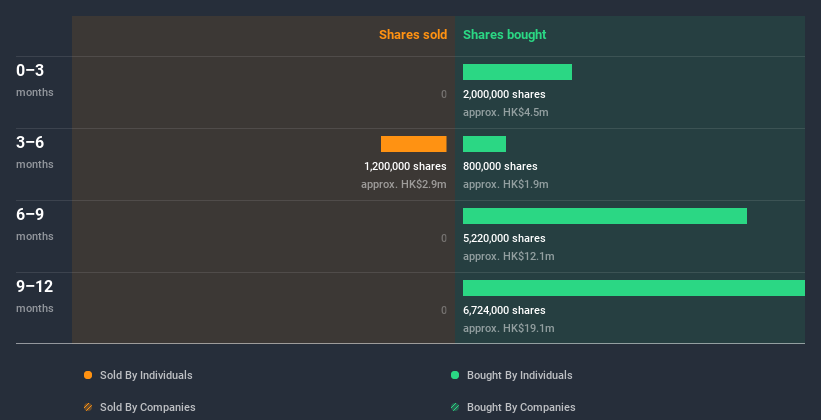Click the Shares bought column header

tap(504, 35)
